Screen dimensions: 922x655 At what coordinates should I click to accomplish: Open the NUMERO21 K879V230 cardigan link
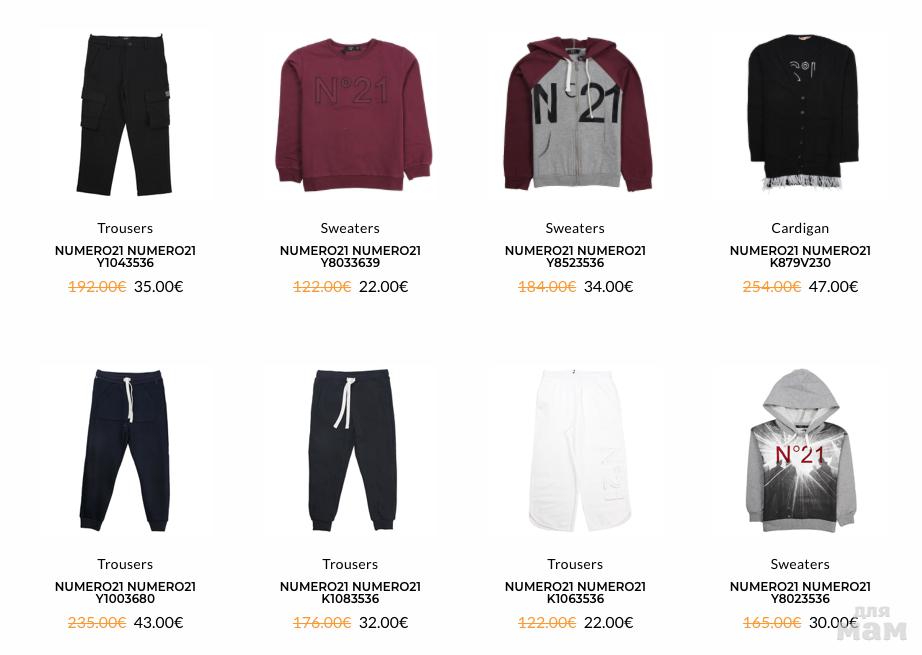coord(800,257)
